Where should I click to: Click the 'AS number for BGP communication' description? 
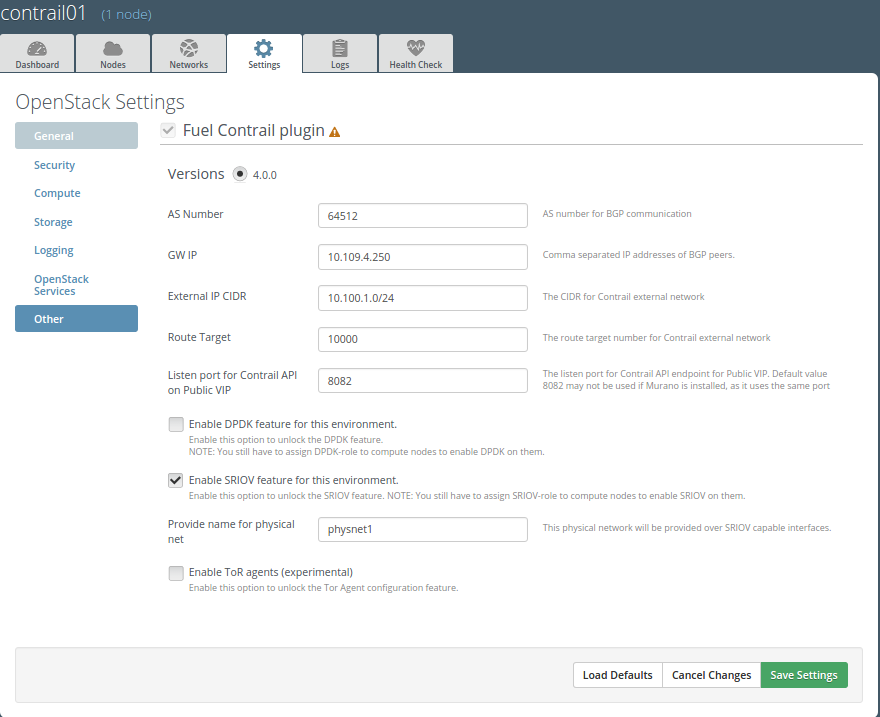pyautogui.click(x=617, y=214)
